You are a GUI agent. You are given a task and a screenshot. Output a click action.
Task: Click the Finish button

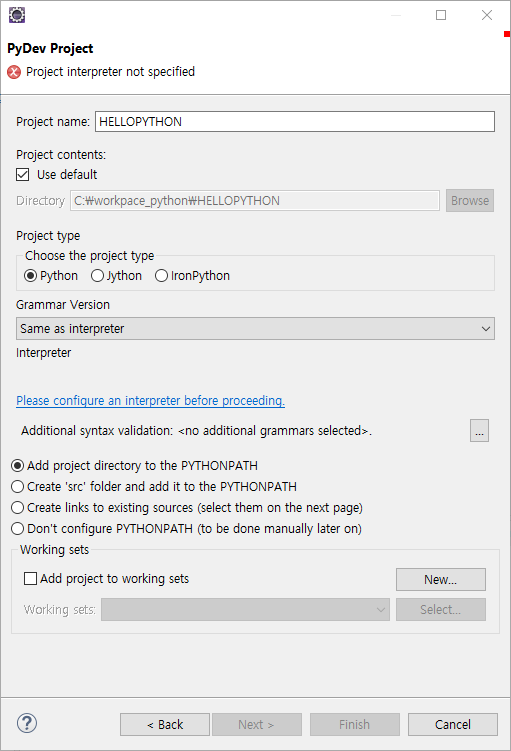pos(355,724)
